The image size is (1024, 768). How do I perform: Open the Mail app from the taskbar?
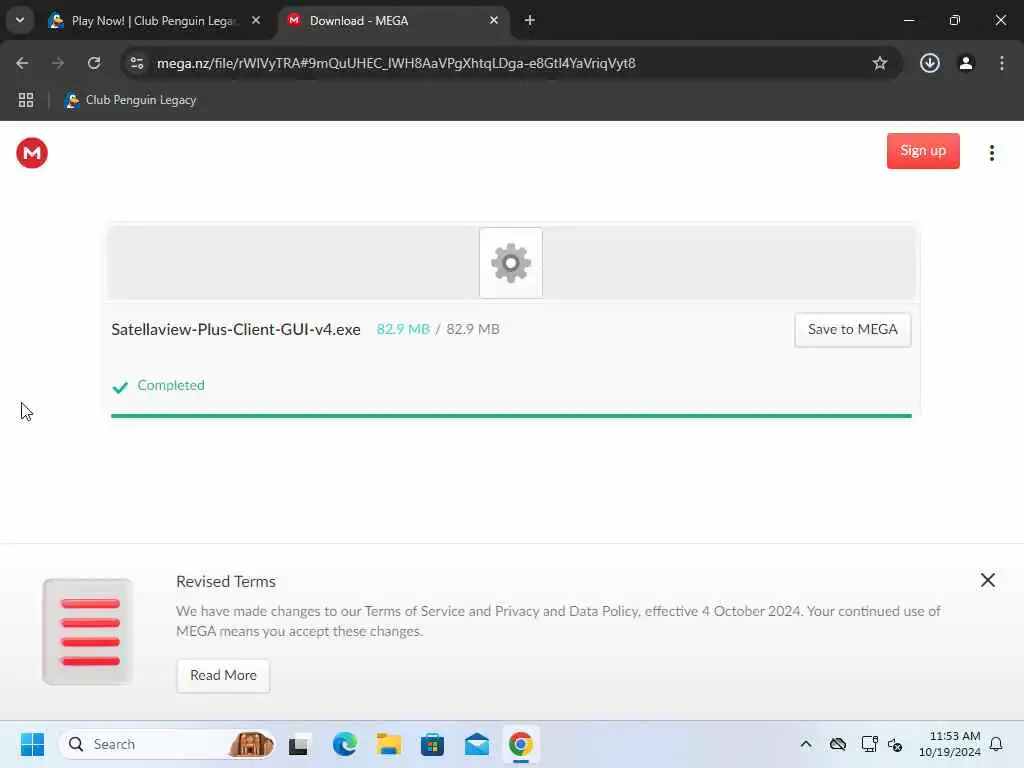(x=477, y=744)
